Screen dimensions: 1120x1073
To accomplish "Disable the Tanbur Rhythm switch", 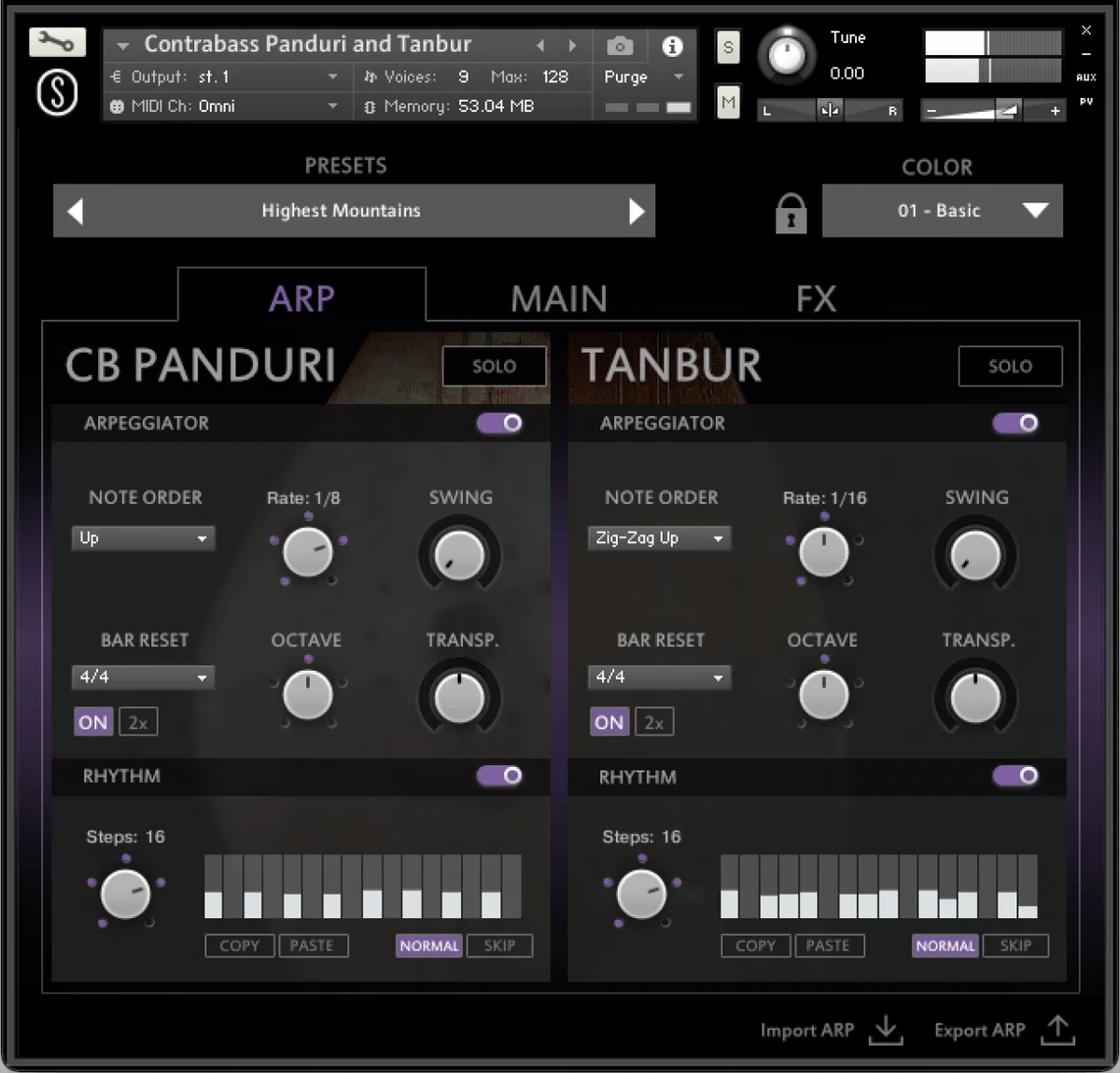I will pyautogui.click(x=1015, y=775).
